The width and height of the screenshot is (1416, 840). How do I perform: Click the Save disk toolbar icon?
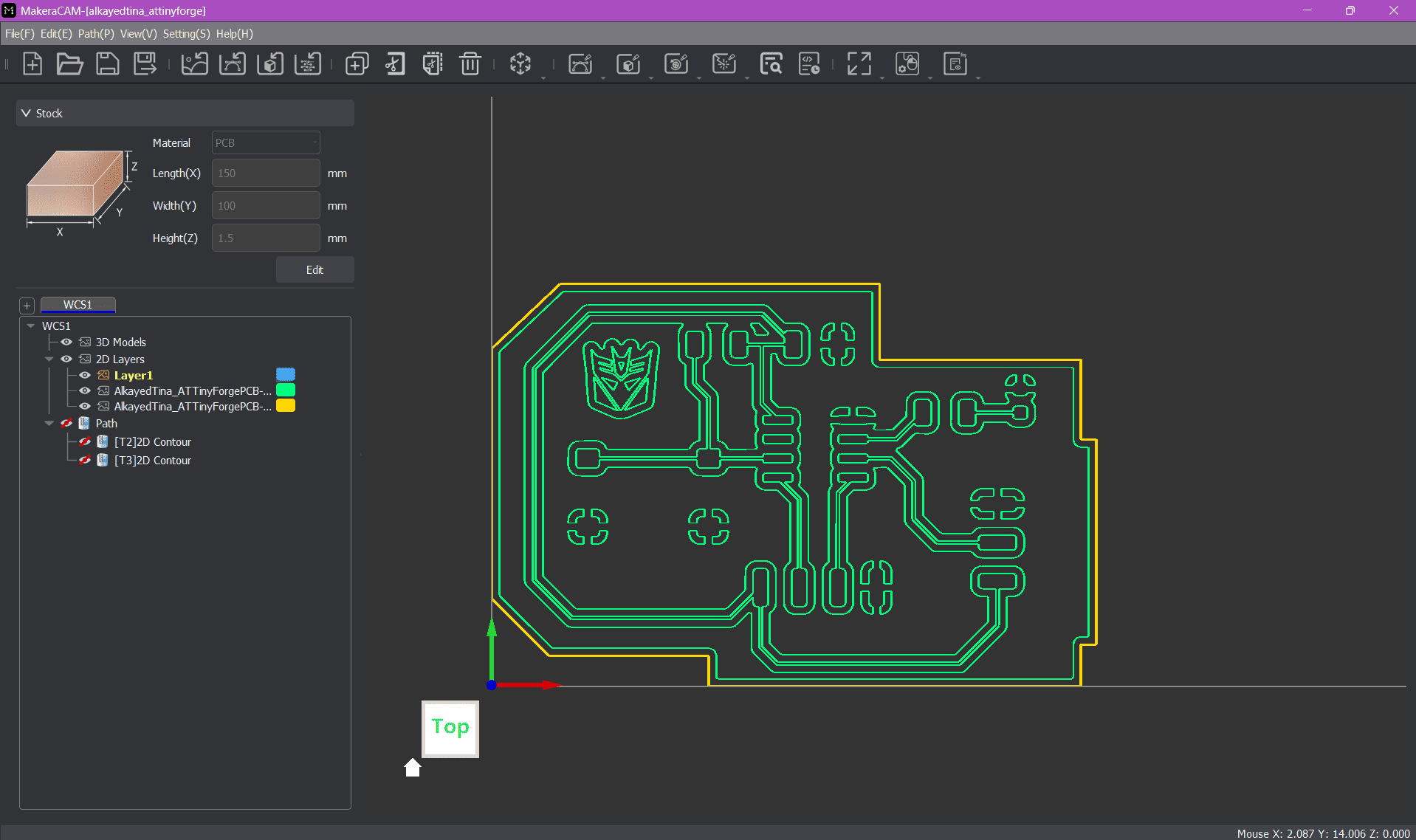108,64
